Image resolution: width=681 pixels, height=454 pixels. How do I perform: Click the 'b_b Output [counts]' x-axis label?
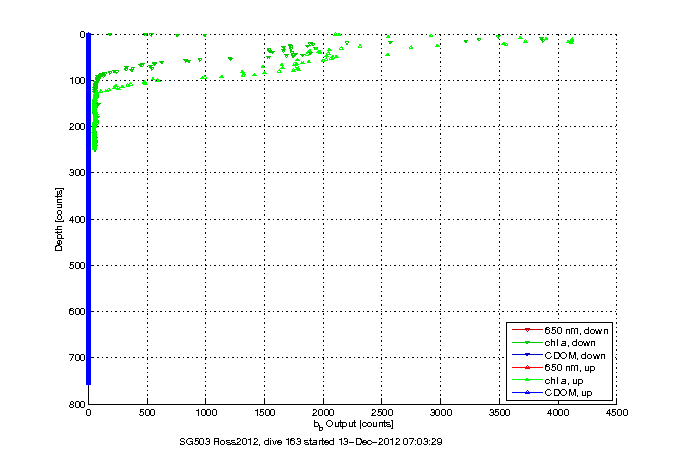tap(354, 424)
